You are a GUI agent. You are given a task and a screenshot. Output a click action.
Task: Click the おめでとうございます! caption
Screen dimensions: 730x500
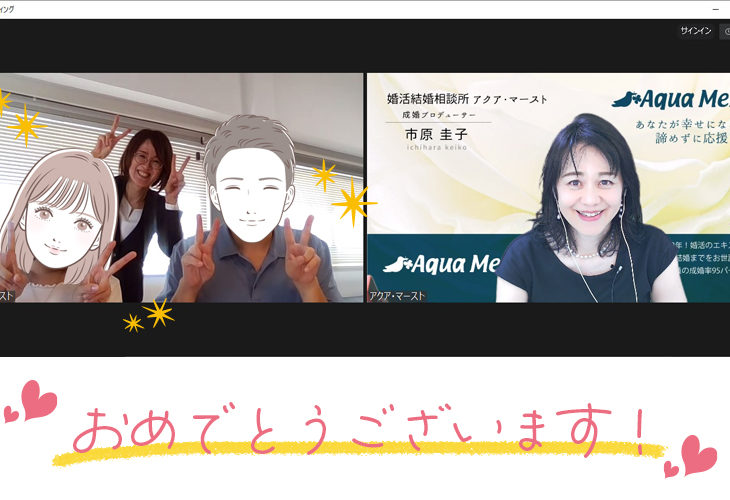click(358, 431)
